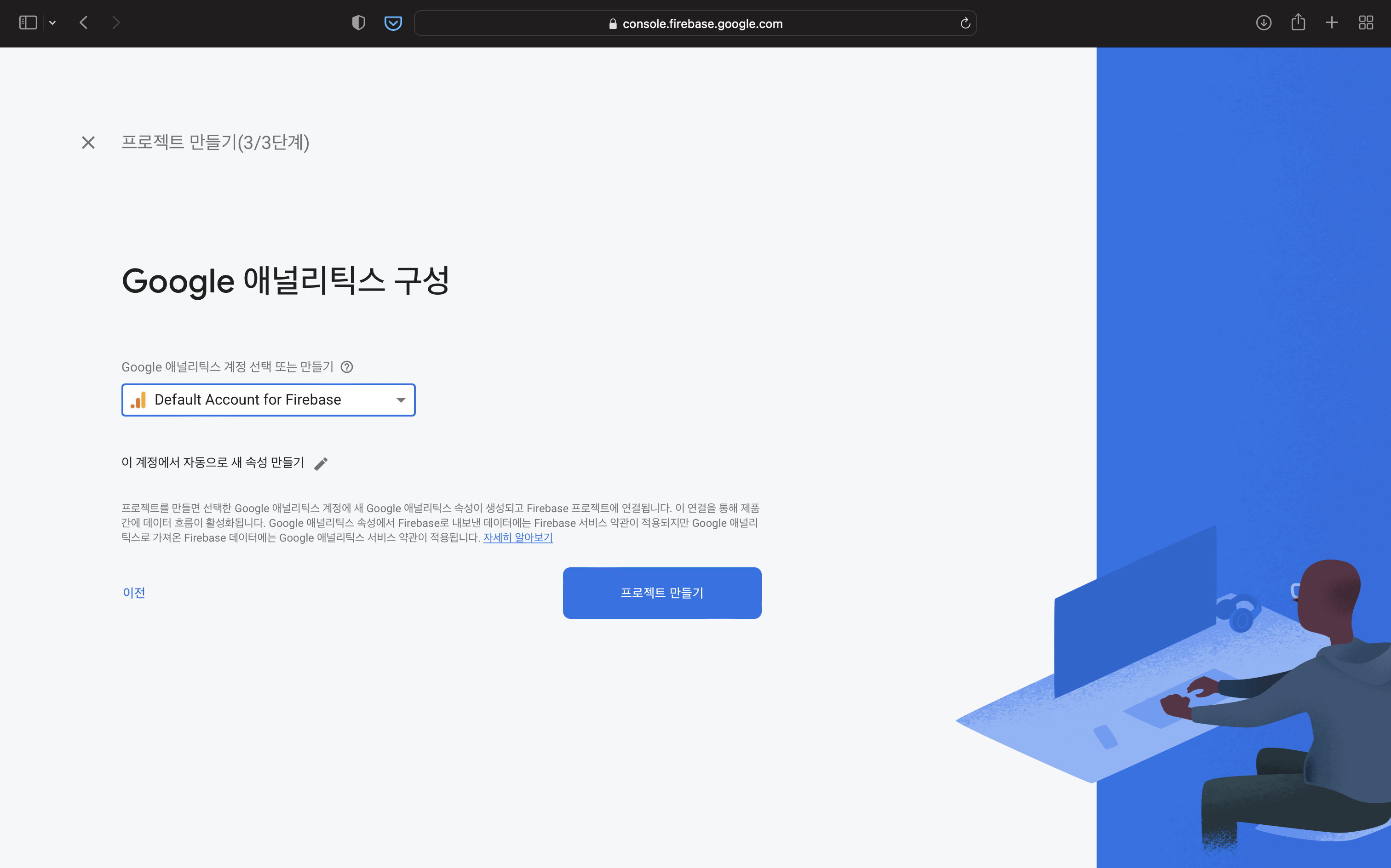Open the privacy shield report icon
Viewport: 1391px width, 868px height.
click(358, 23)
